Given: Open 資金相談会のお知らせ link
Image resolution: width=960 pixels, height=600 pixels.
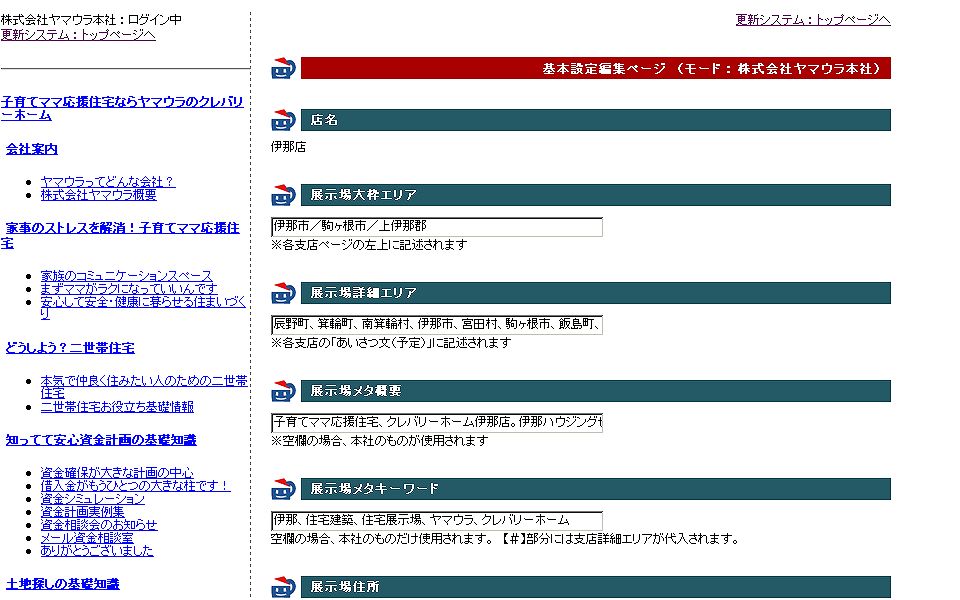Looking at the screenshot, I should tap(99, 525).
